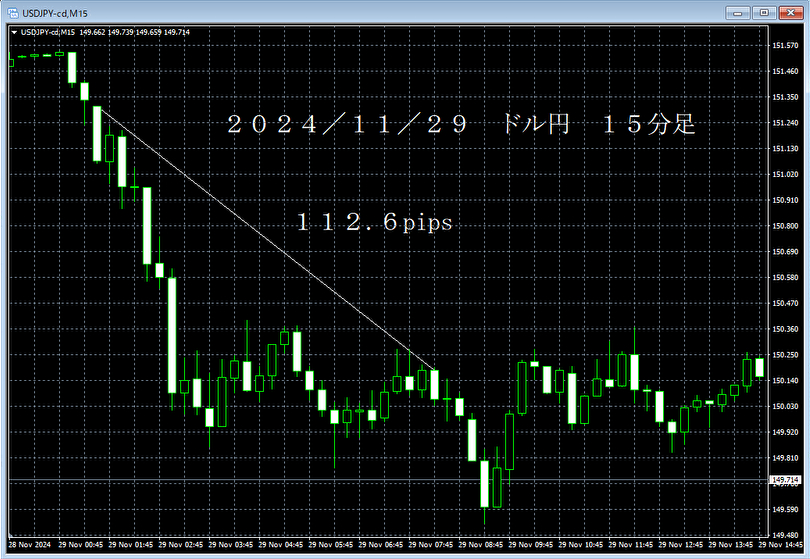Click the '2024/11/29 ドル円 15分足' title text

tap(461, 124)
